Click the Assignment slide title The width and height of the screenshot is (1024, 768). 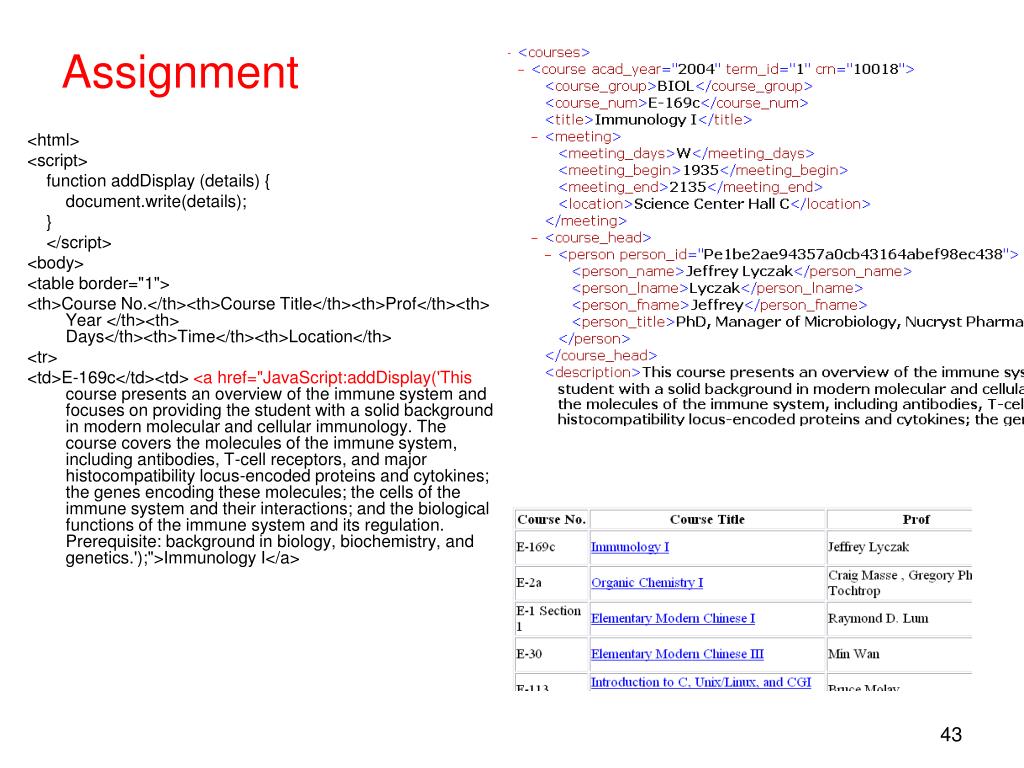180,72
